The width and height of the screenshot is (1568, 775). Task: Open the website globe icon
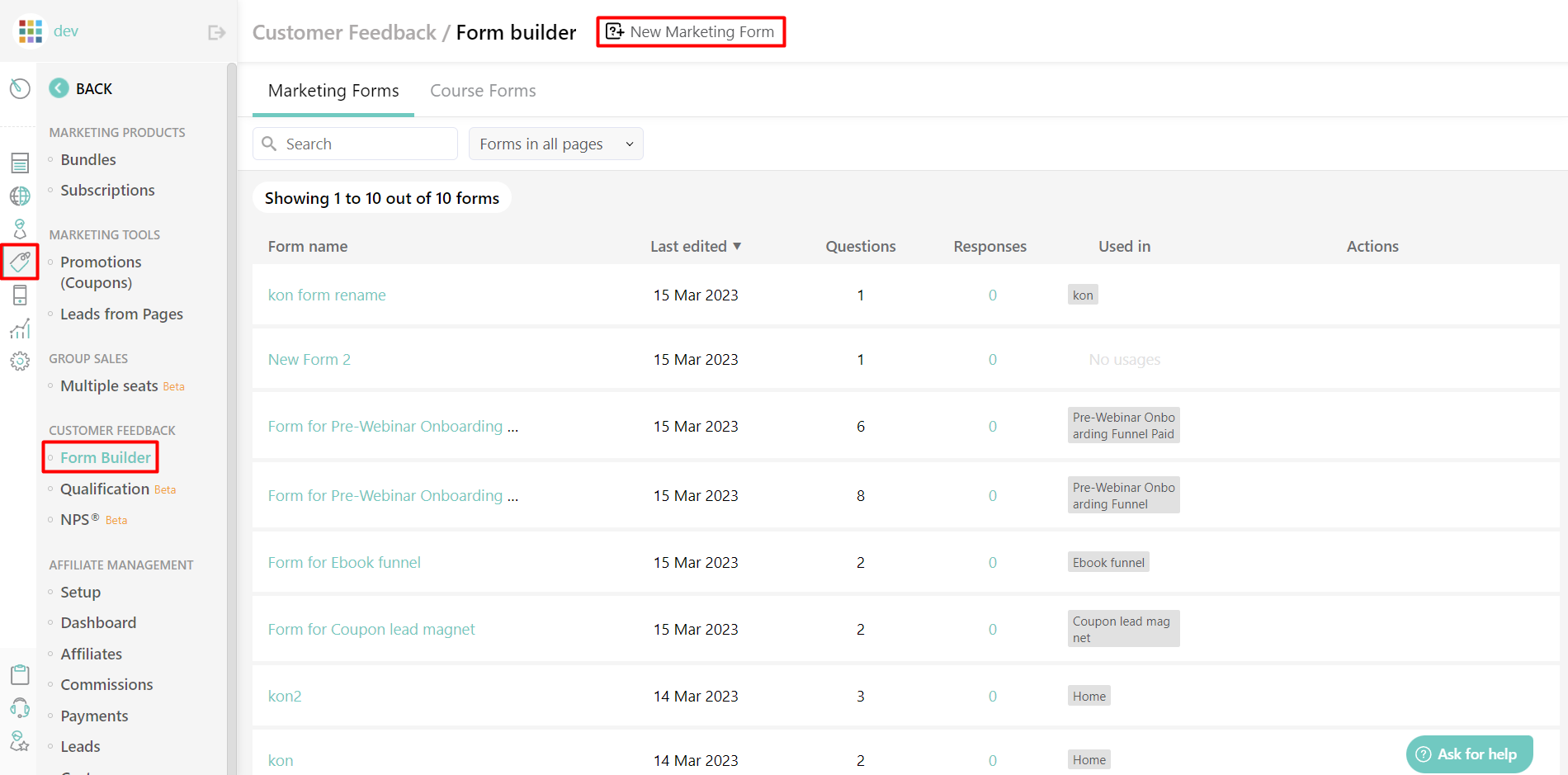click(x=20, y=196)
